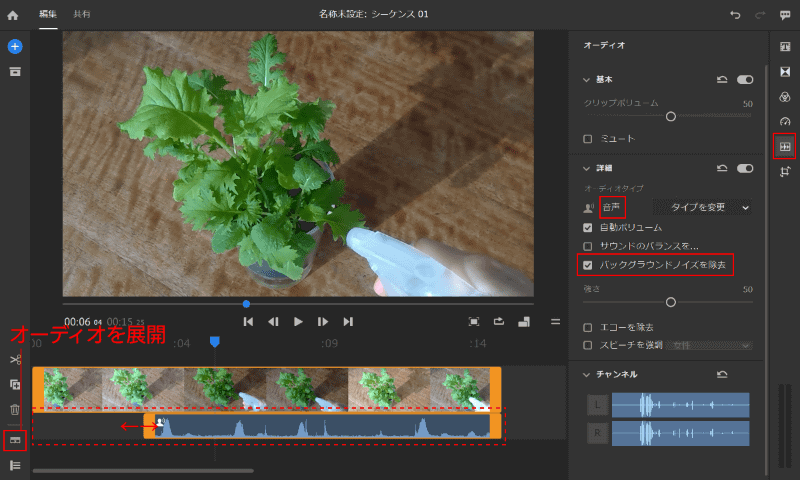800x480 pixels.
Task: Reset the チャンネル settings
Action: click(x=722, y=374)
